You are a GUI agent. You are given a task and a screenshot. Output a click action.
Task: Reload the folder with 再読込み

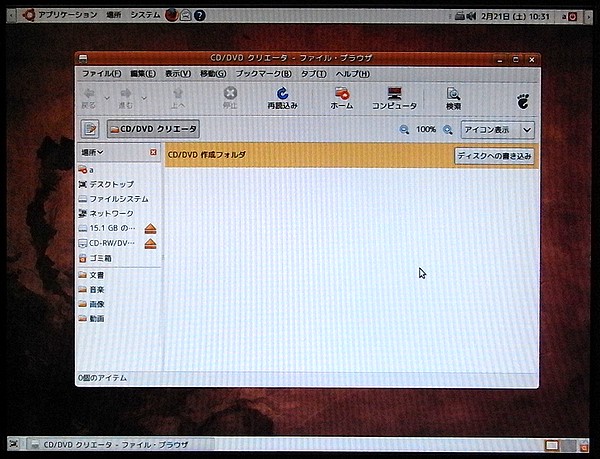[282, 98]
